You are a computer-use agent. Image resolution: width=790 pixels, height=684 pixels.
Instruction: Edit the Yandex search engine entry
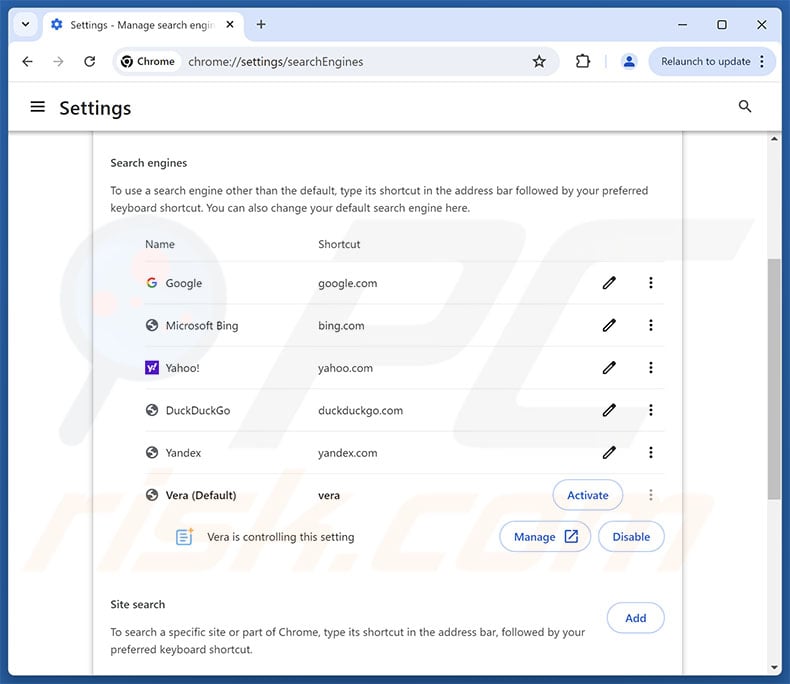click(x=609, y=452)
